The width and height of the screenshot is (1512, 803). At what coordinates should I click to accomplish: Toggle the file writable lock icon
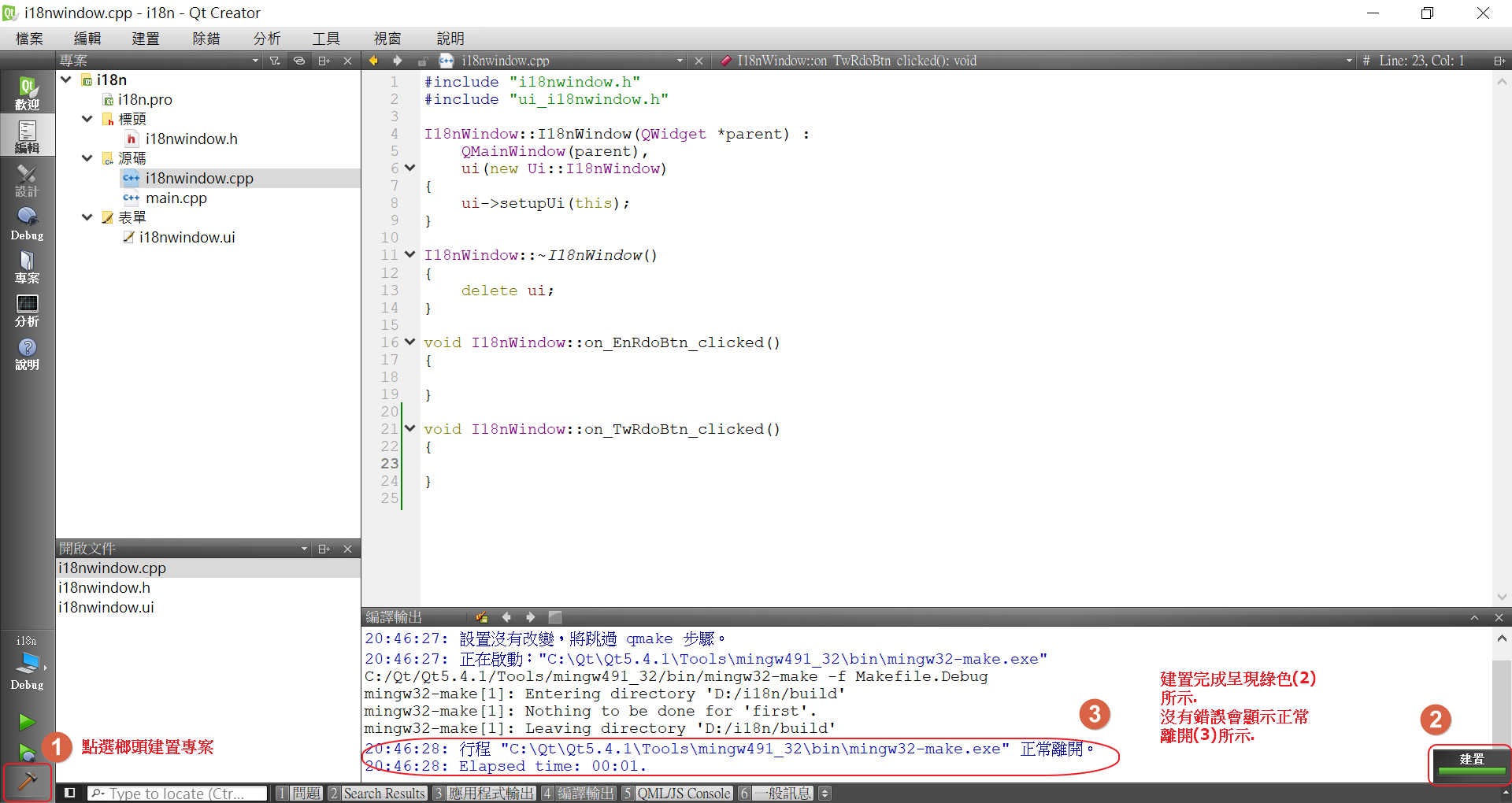(x=422, y=61)
